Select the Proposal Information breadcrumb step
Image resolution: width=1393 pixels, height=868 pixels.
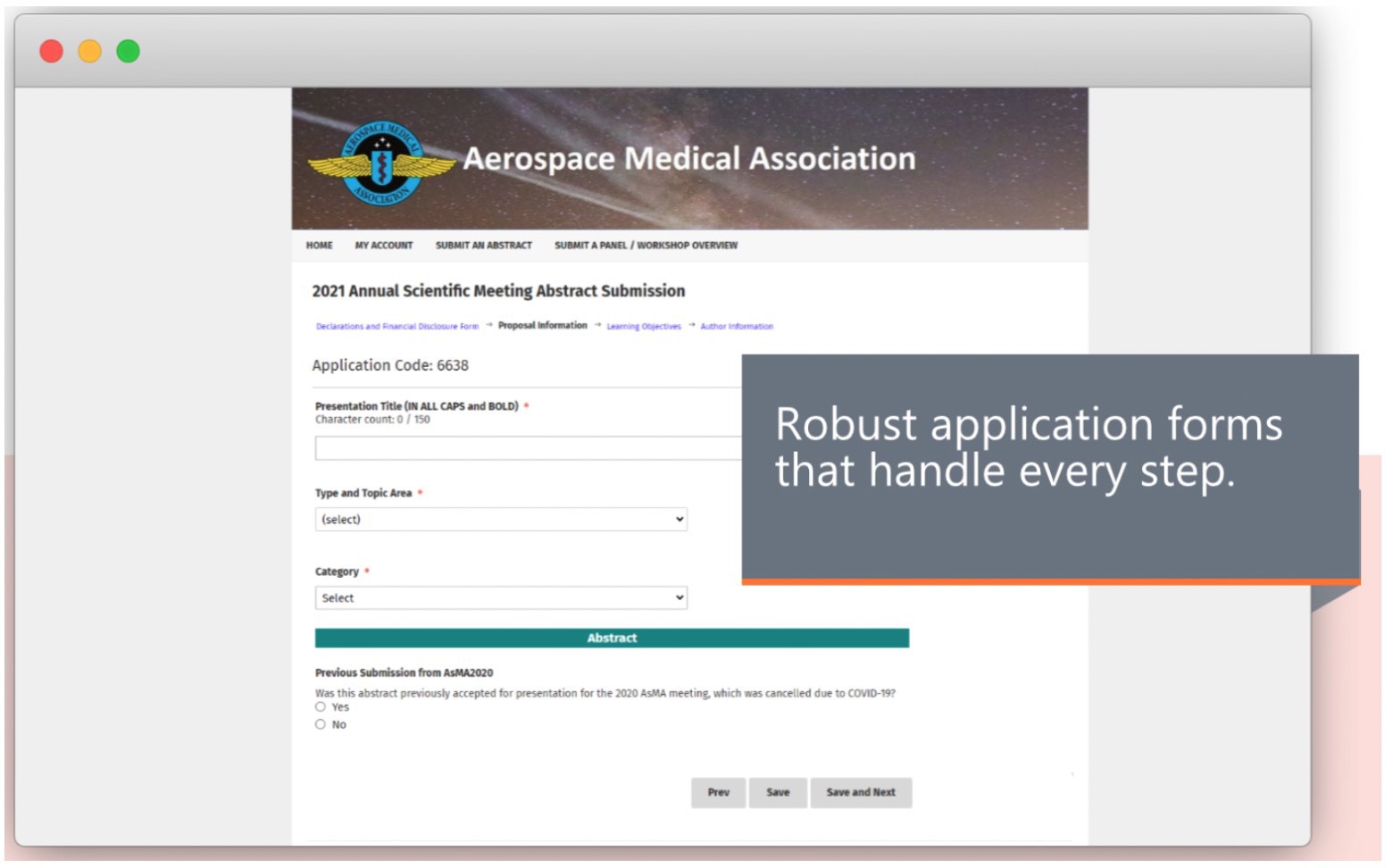542,326
